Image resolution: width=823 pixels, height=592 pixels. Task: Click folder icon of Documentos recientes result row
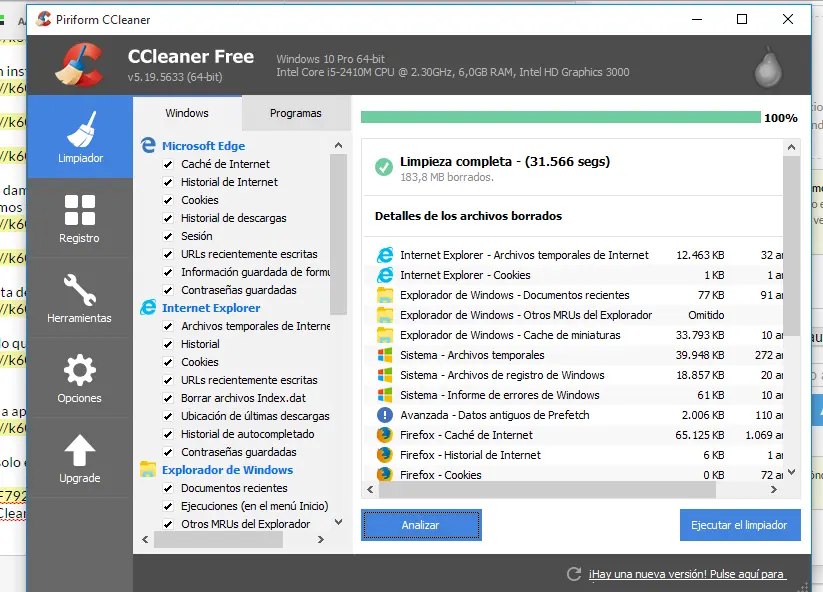click(385, 295)
